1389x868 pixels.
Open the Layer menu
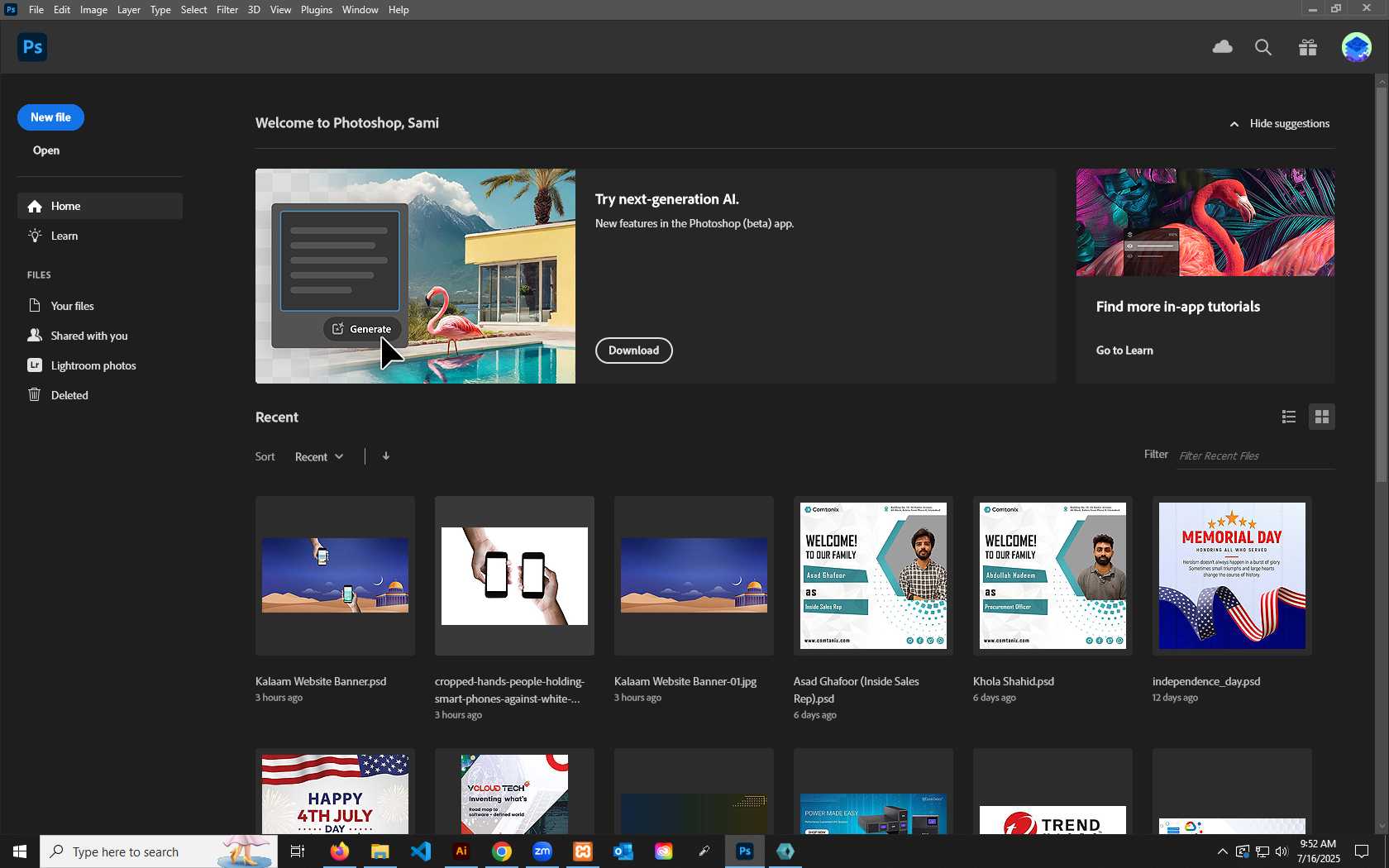129,10
